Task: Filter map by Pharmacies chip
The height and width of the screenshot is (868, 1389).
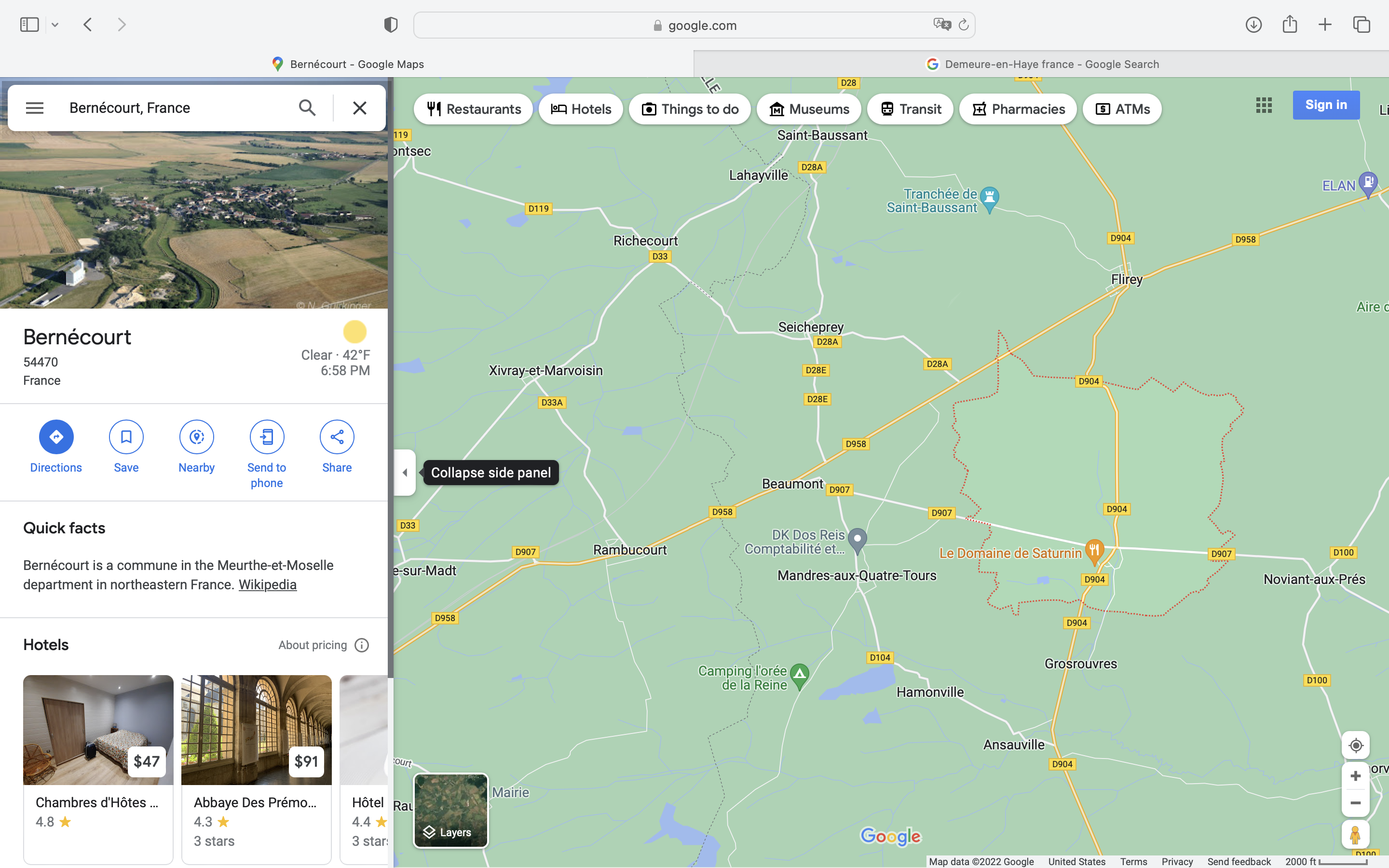Action: (x=1018, y=109)
